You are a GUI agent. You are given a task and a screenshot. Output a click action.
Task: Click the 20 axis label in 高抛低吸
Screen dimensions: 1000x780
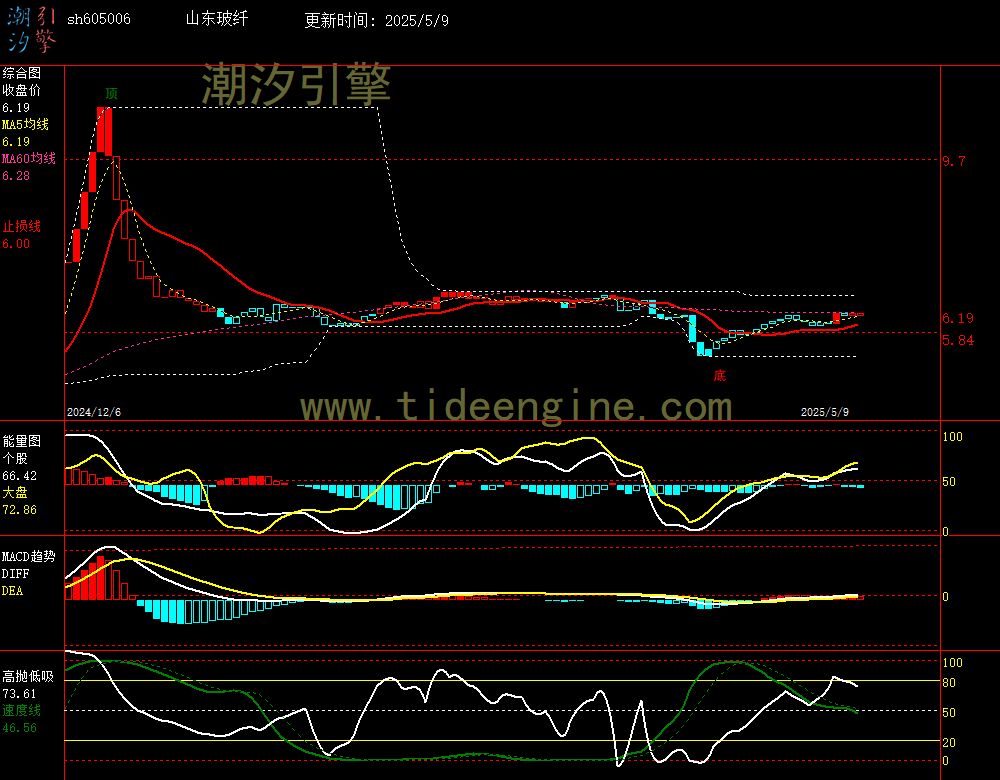(x=949, y=742)
